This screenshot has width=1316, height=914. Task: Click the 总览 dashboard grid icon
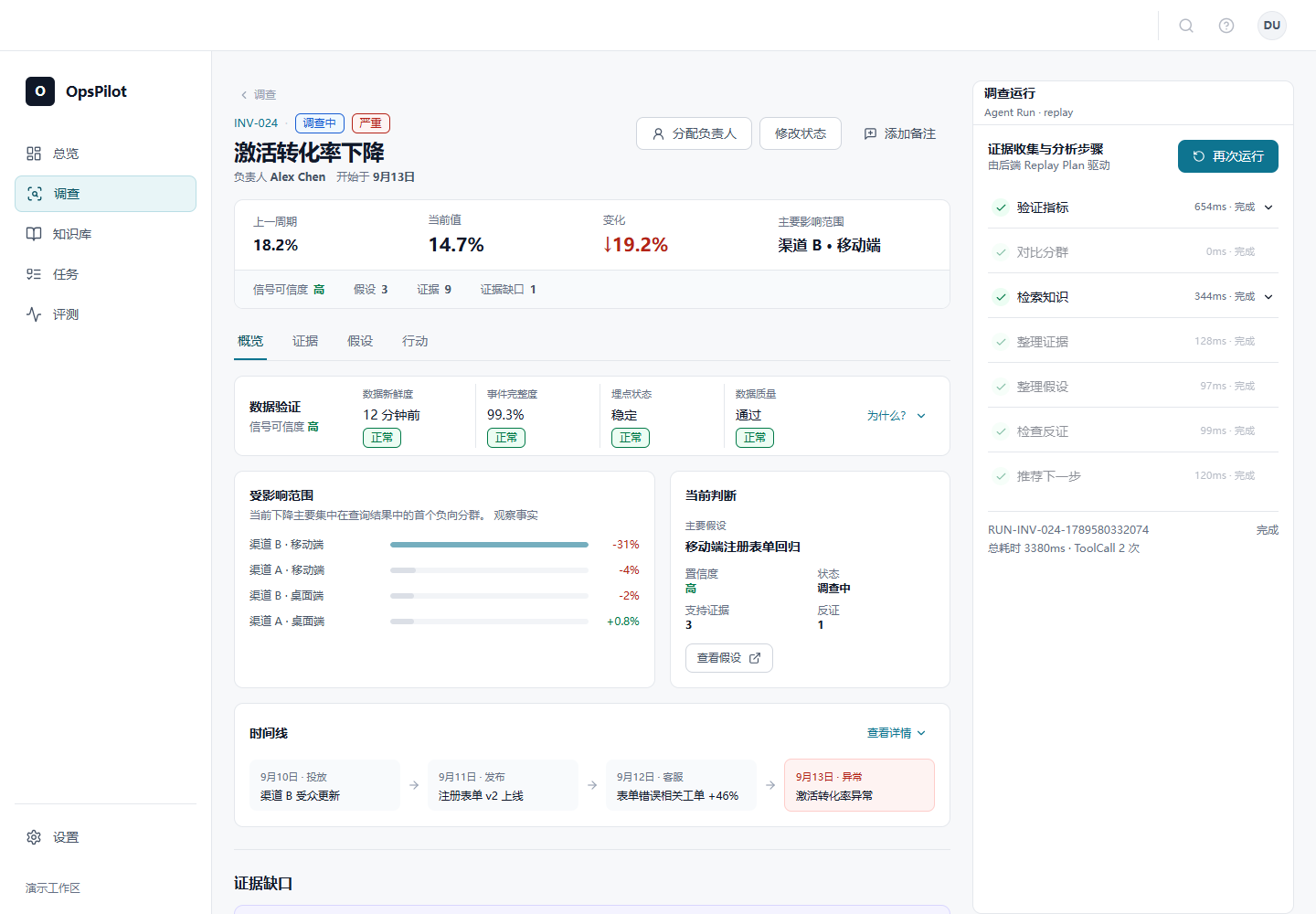tap(34, 154)
